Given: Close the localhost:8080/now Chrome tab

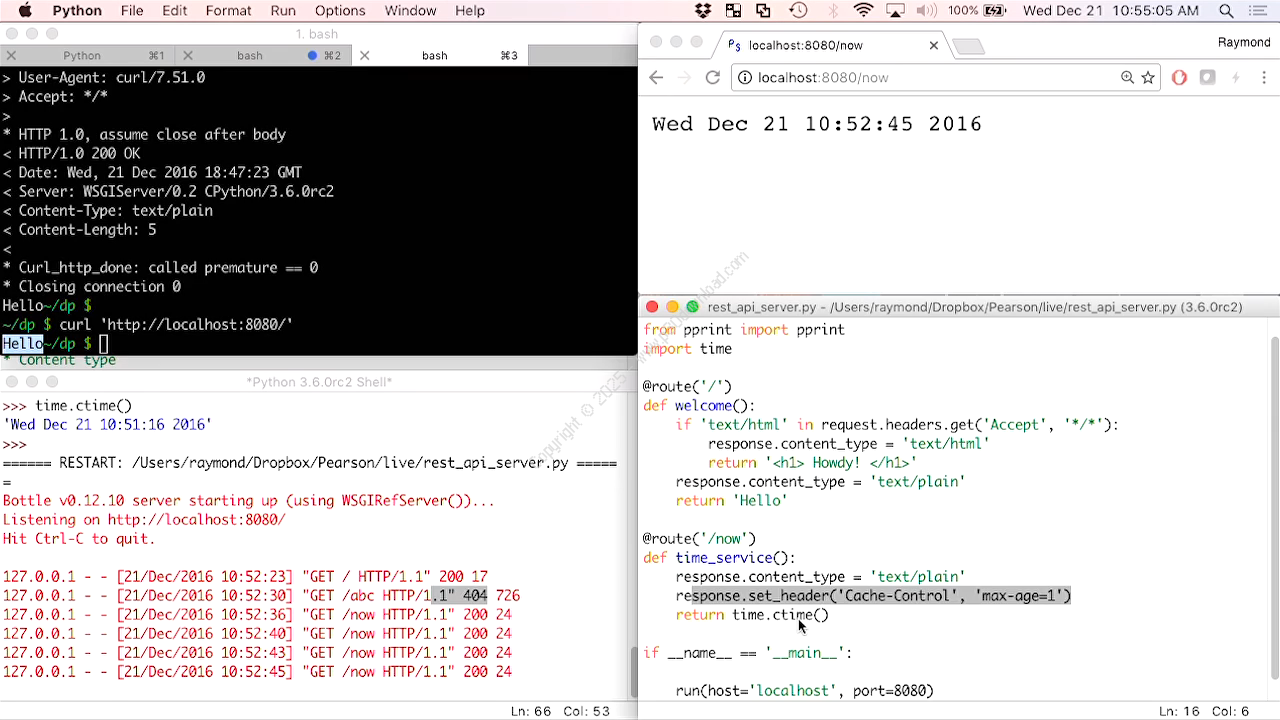Looking at the screenshot, I should click(934, 45).
